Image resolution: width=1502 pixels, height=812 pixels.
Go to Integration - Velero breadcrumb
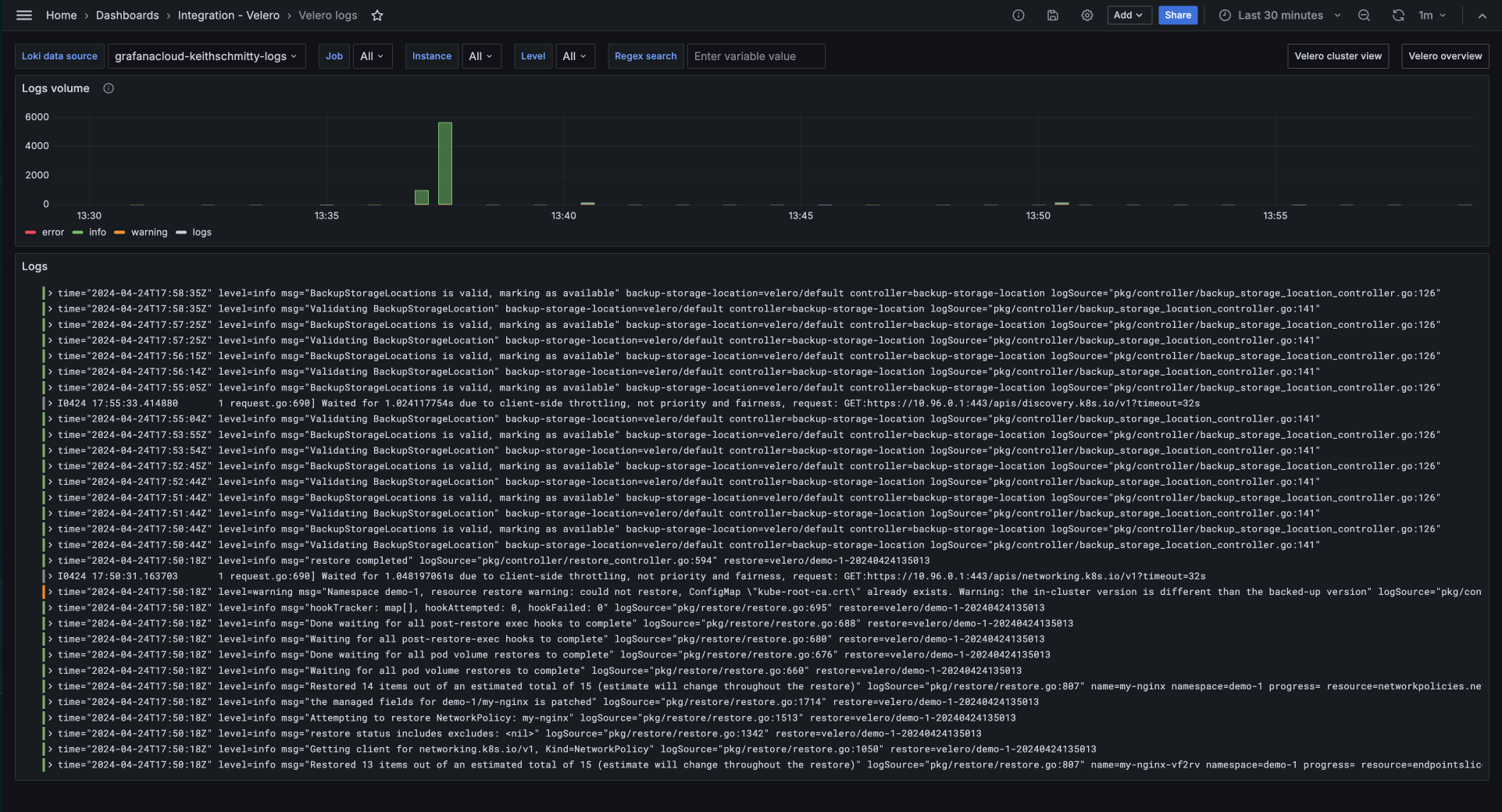click(228, 16)
